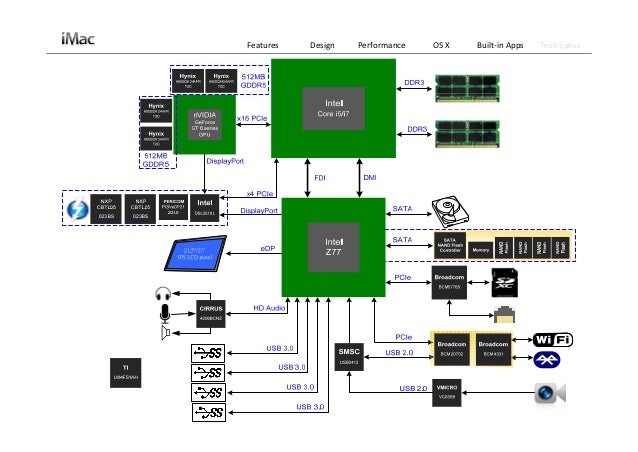Select the Broadcom BCM57765 chip
638x452 pixels.
[449, 282]
